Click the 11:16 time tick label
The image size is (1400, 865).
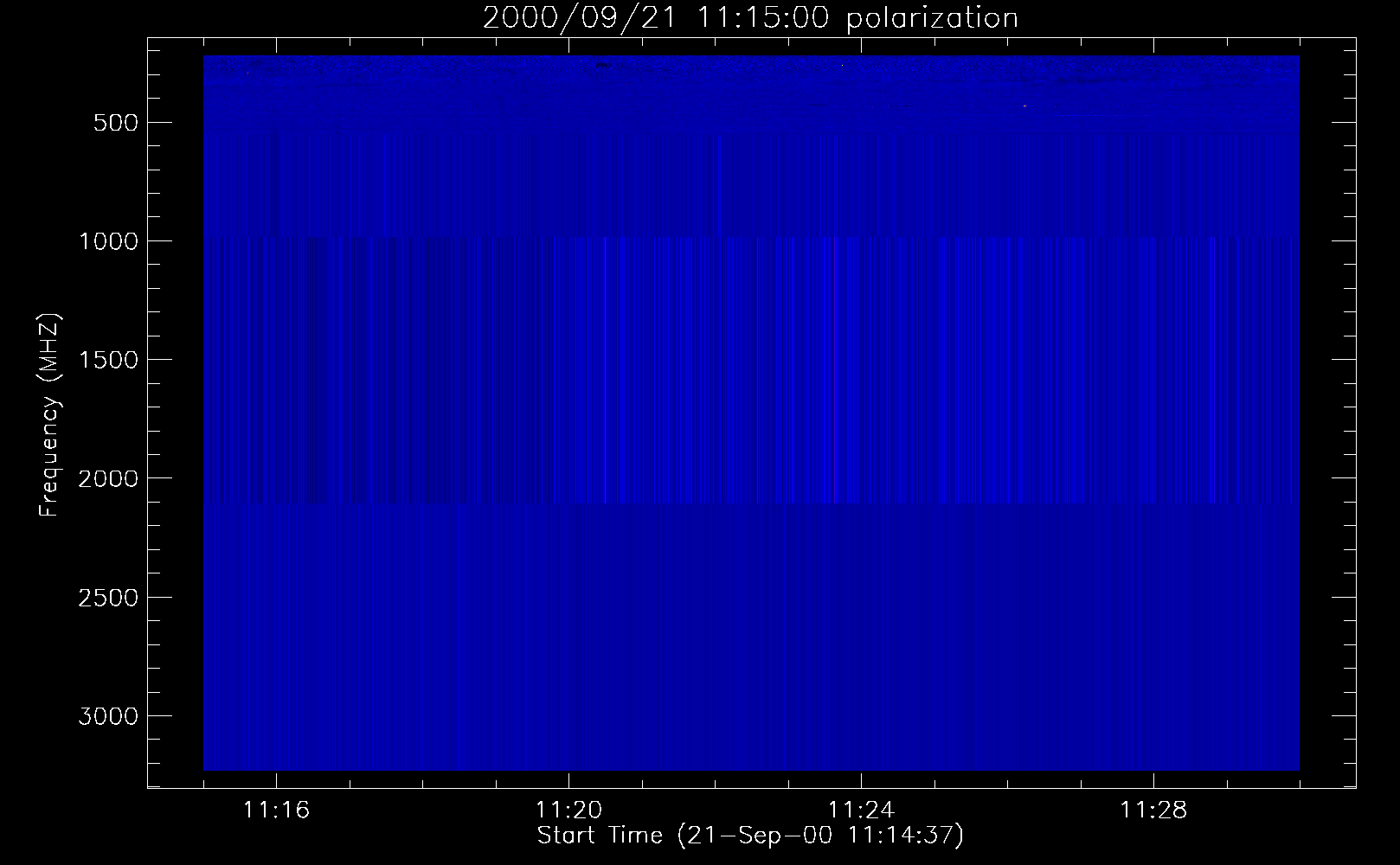click(x=276, y=810)
